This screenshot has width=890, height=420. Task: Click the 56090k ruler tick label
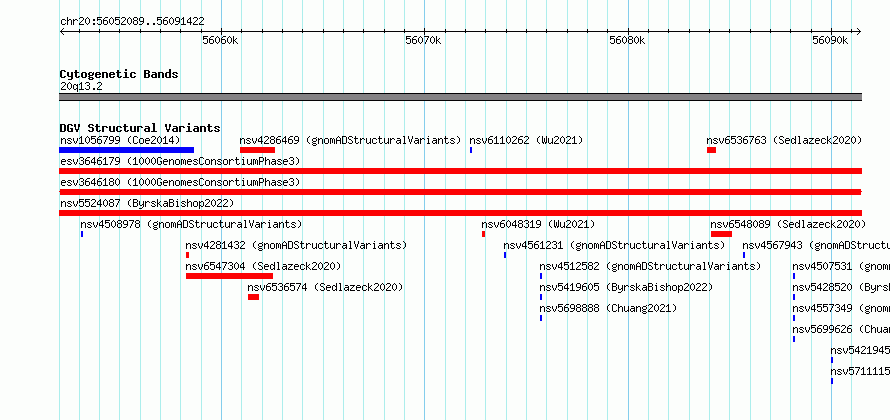830,40
